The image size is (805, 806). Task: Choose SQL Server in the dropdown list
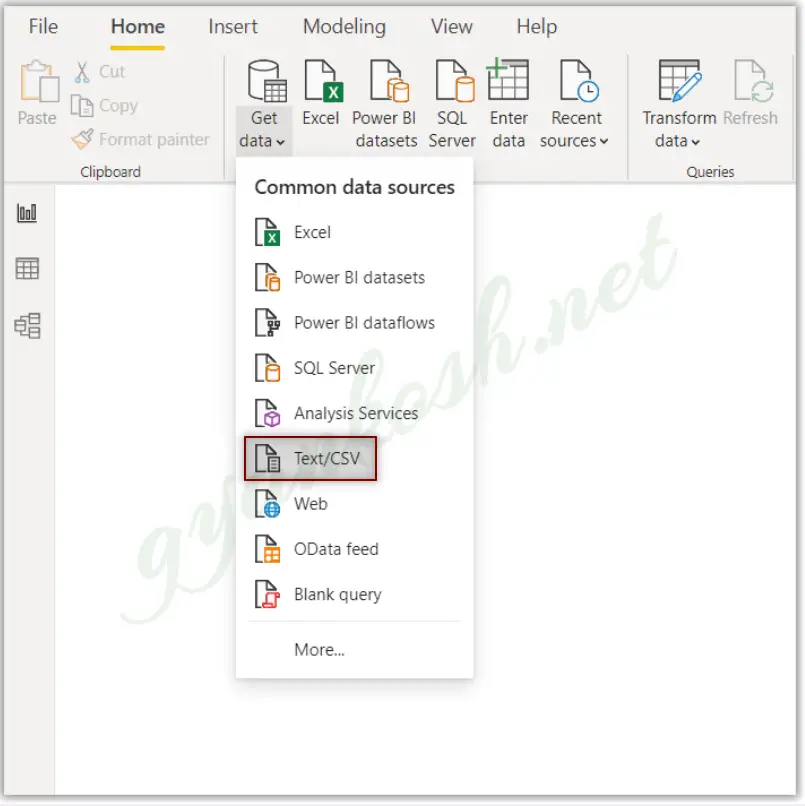tap(355, 368)
